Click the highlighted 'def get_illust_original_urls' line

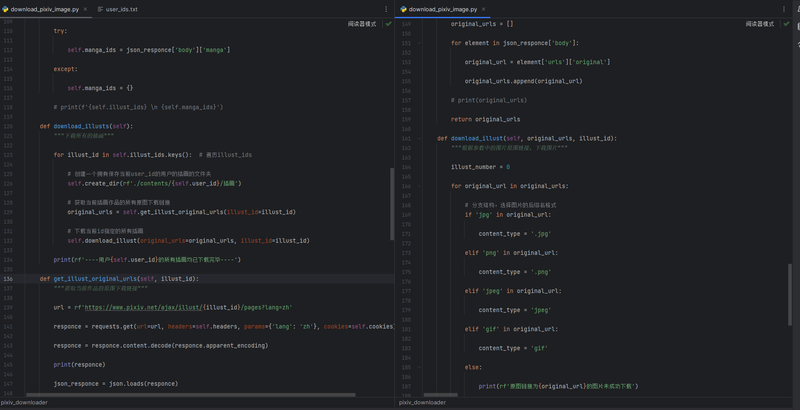coord(119,279)
